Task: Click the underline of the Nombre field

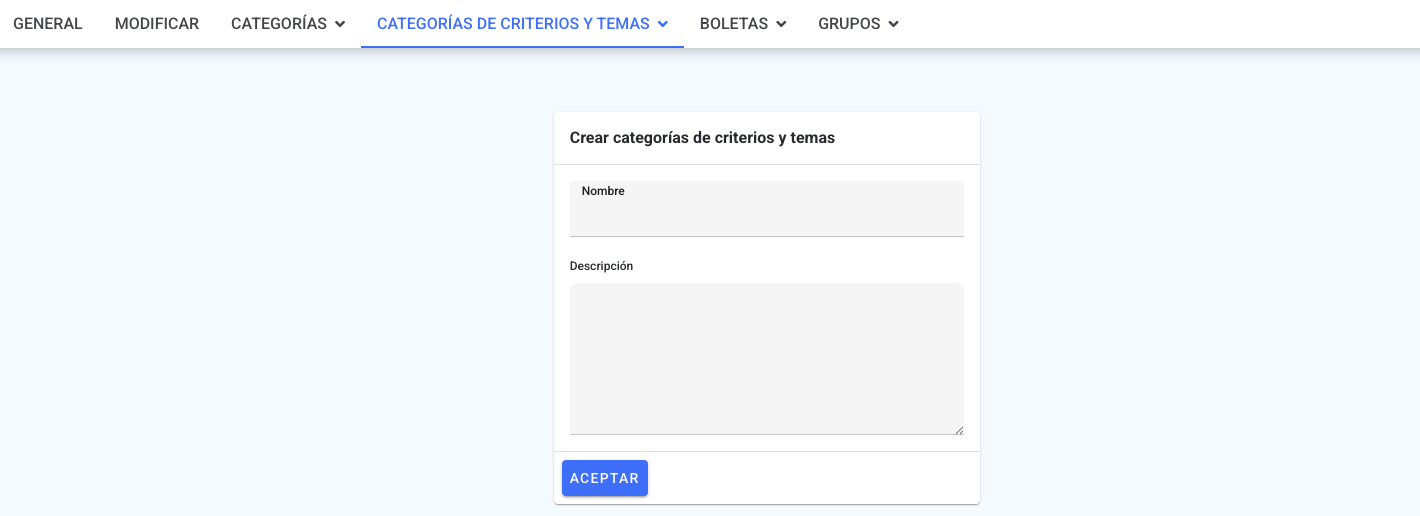Action: point(767,236)
